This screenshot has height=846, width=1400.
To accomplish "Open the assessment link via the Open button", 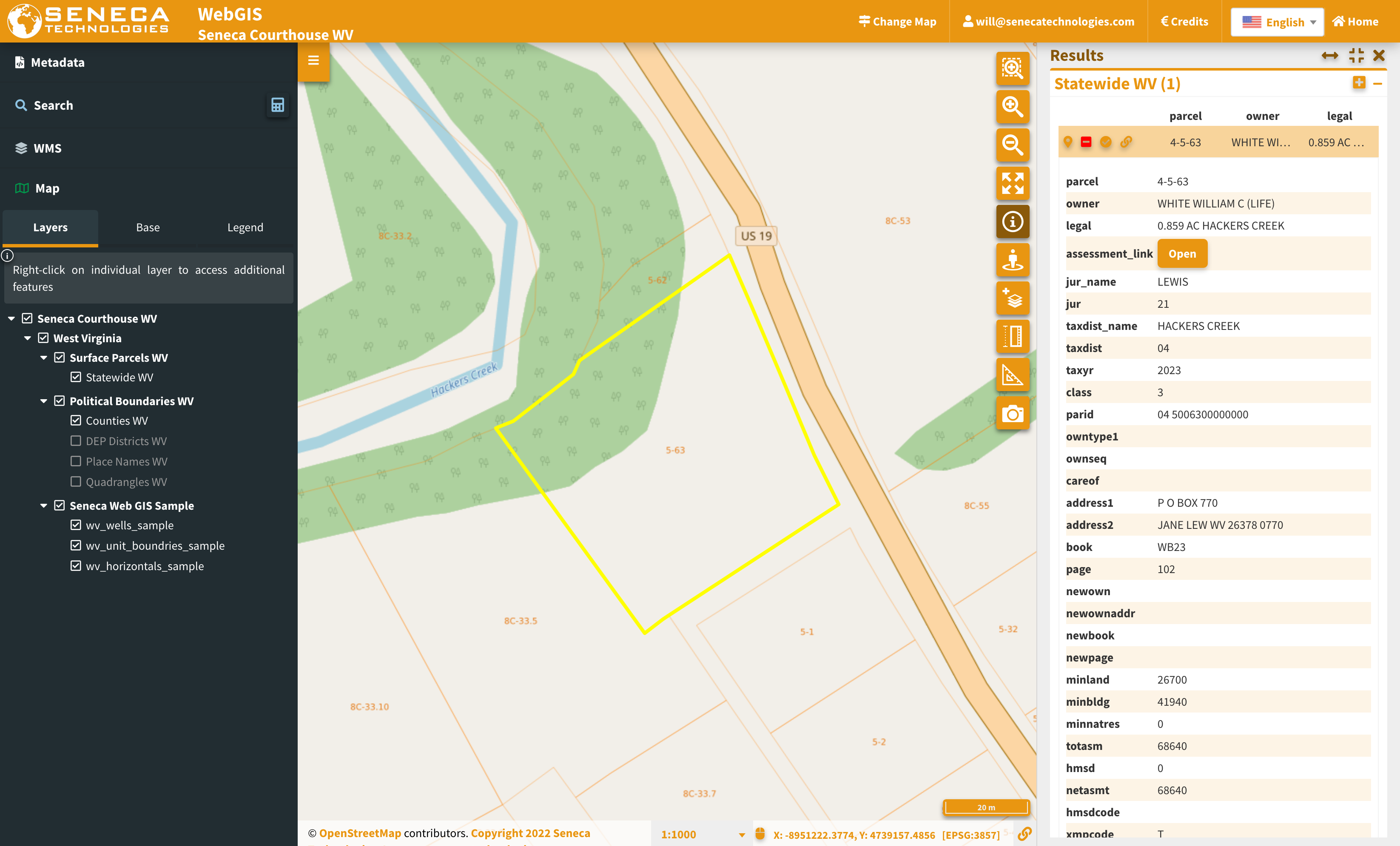I will [x=1182, y=253].
